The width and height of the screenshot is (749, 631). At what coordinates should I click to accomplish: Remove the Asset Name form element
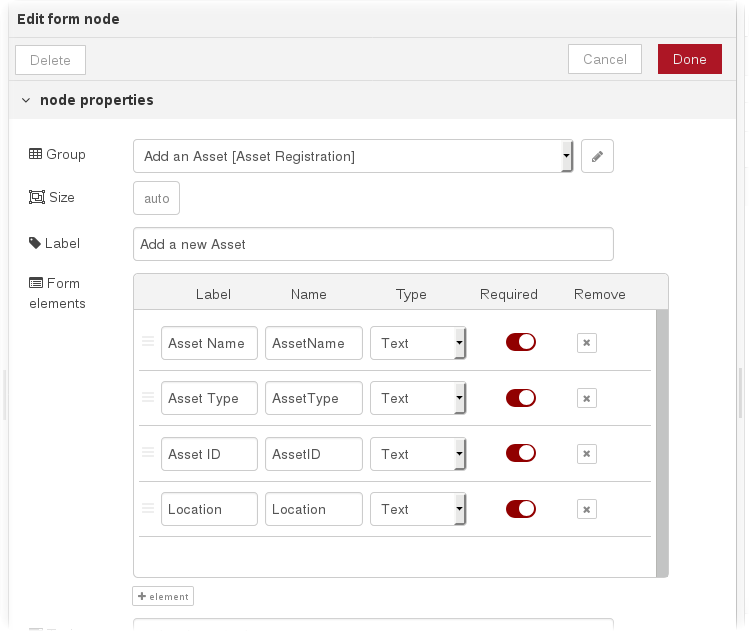coord(587,343)
